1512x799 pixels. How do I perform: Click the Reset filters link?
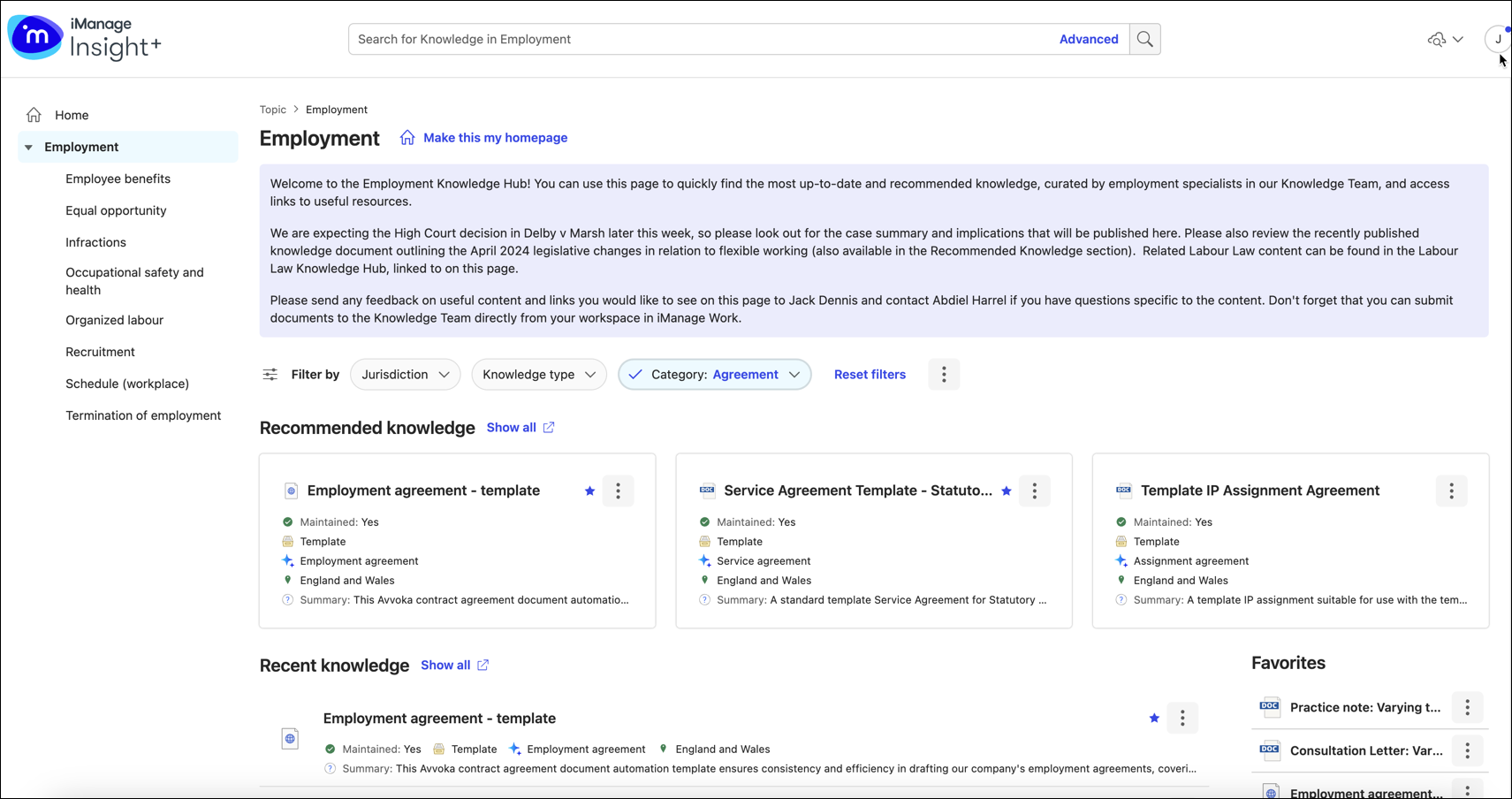tap(870, 374)
